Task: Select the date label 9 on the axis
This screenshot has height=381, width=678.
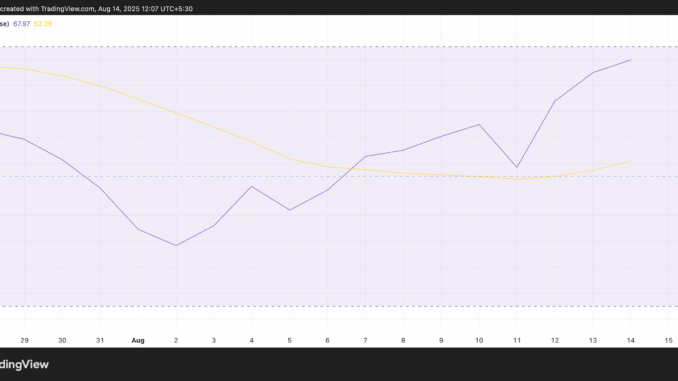Action: (441, 340)
